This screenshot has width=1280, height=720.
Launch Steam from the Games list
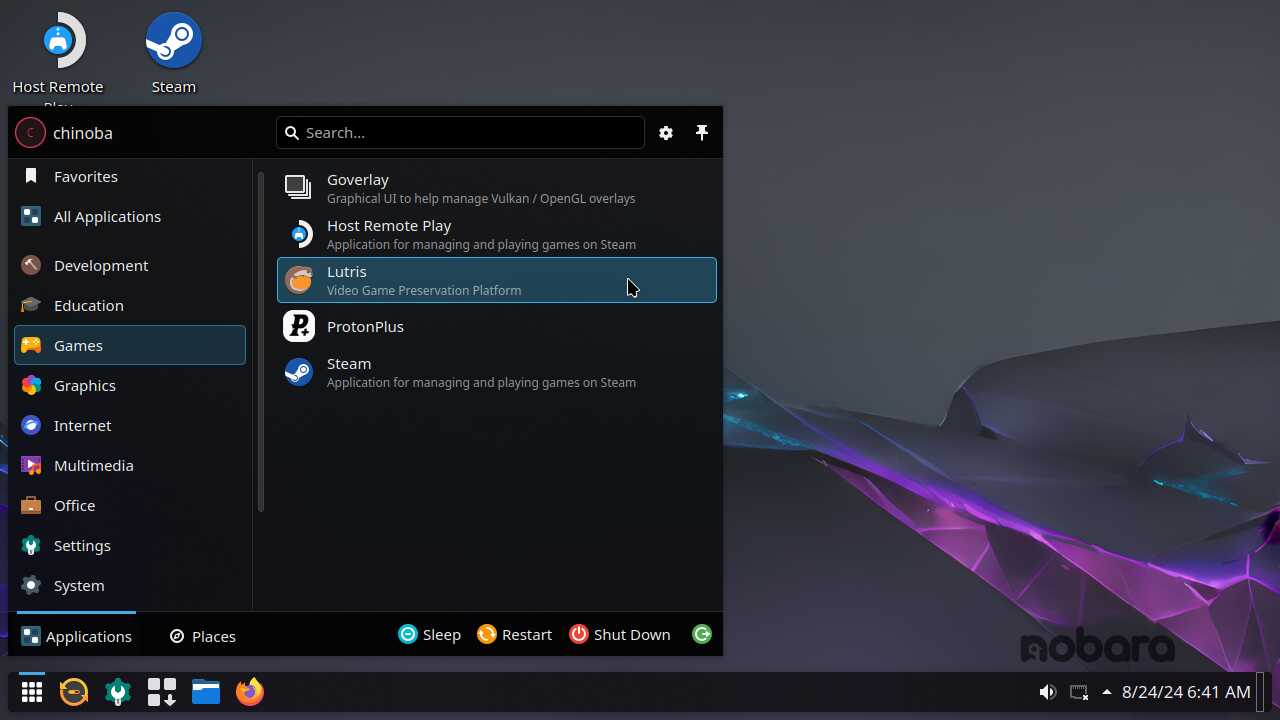click(x=497, y=372)
